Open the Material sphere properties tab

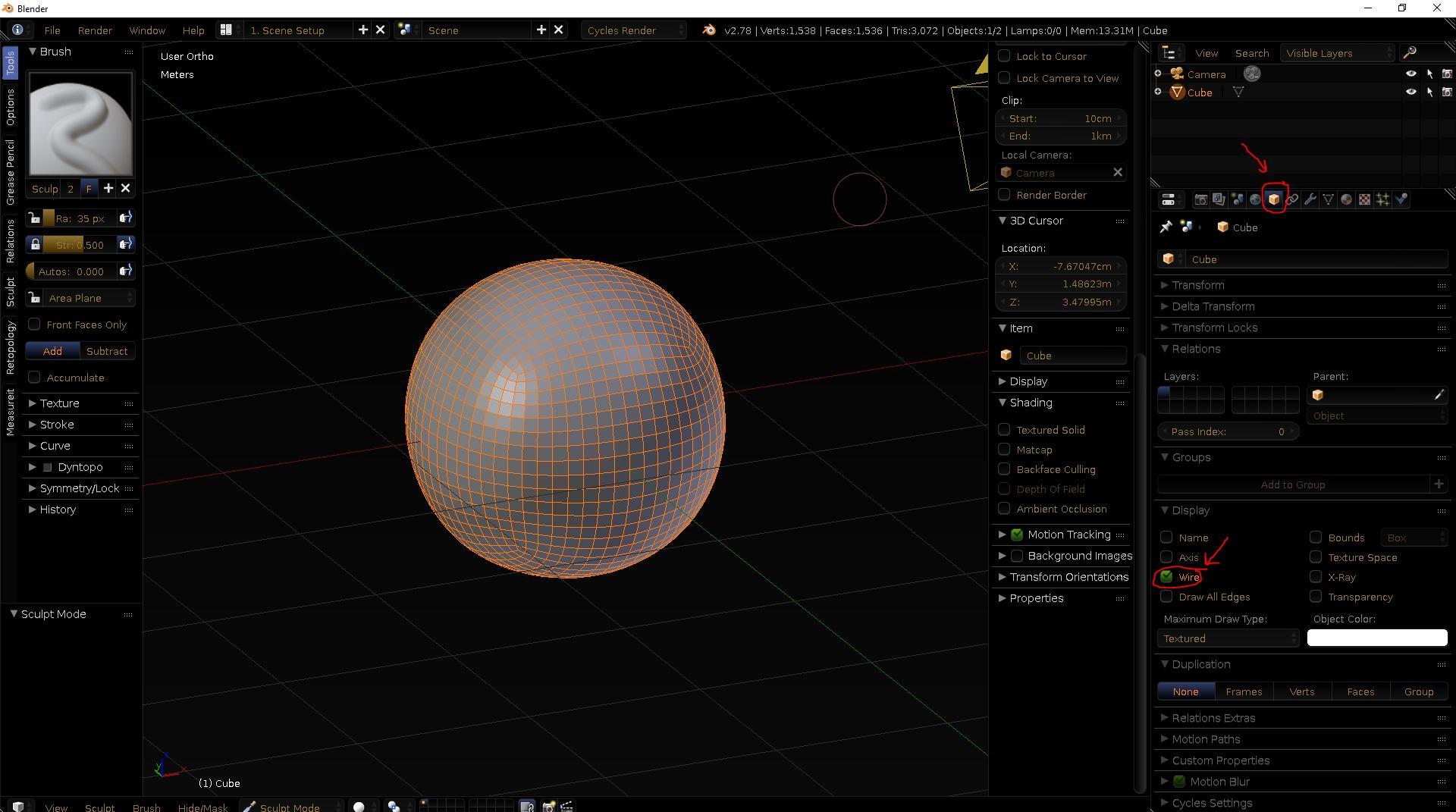pos(1346,199)
